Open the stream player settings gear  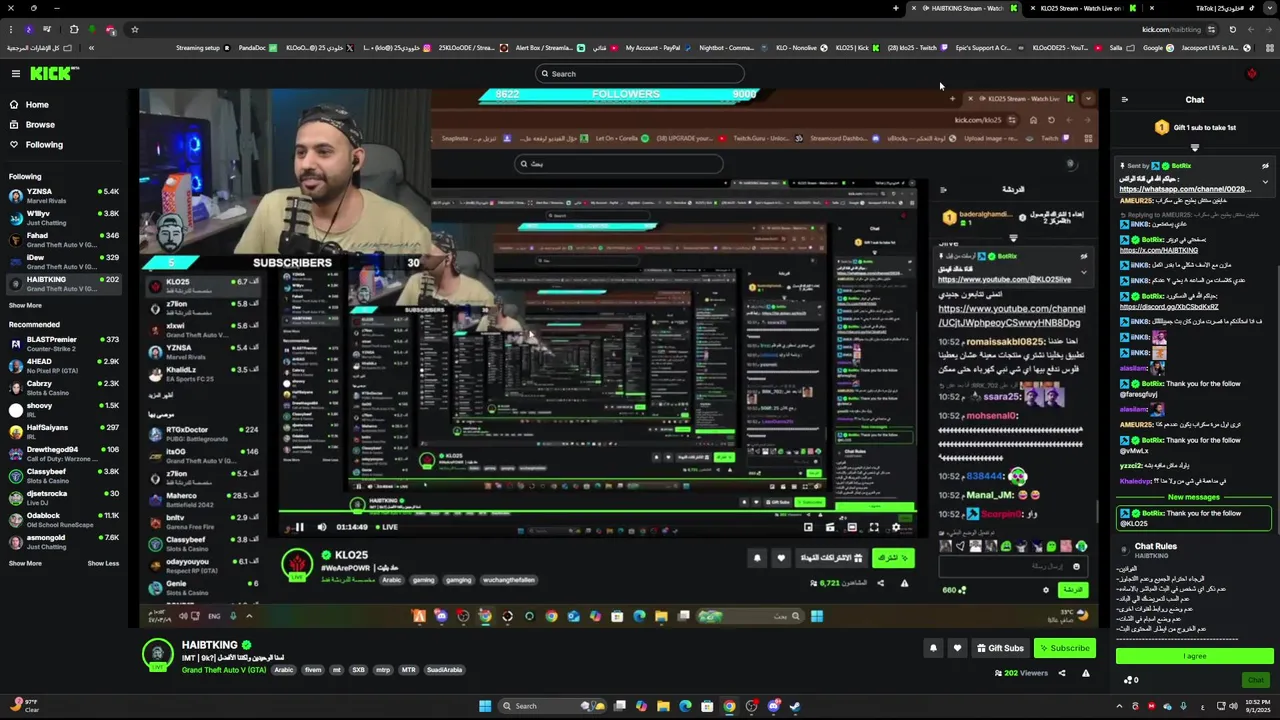tap(896, 527)
